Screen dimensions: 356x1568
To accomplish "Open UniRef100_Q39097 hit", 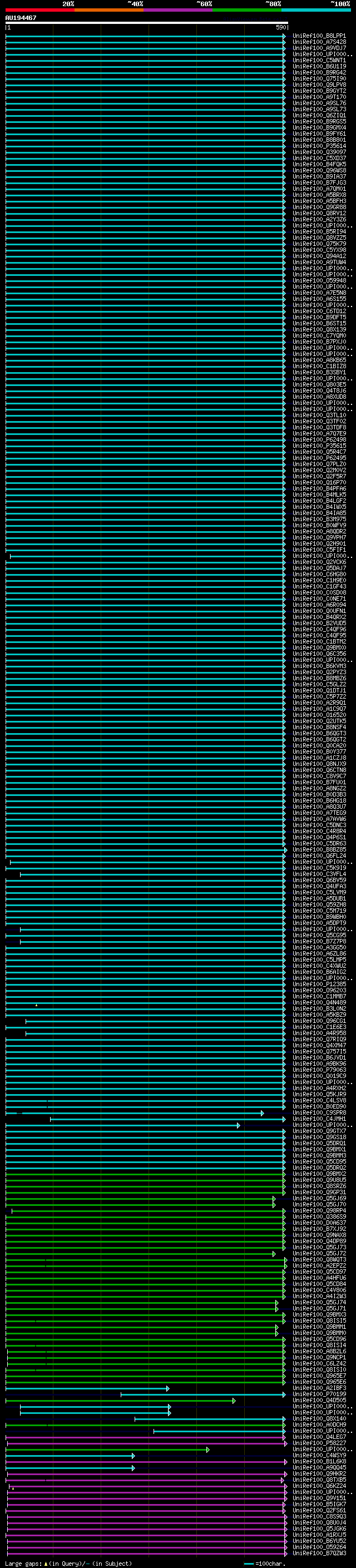I will coord(319,152).
